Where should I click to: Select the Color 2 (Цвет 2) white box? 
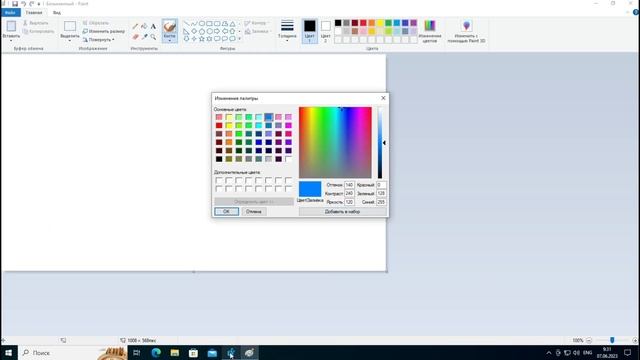click(326, 26)
